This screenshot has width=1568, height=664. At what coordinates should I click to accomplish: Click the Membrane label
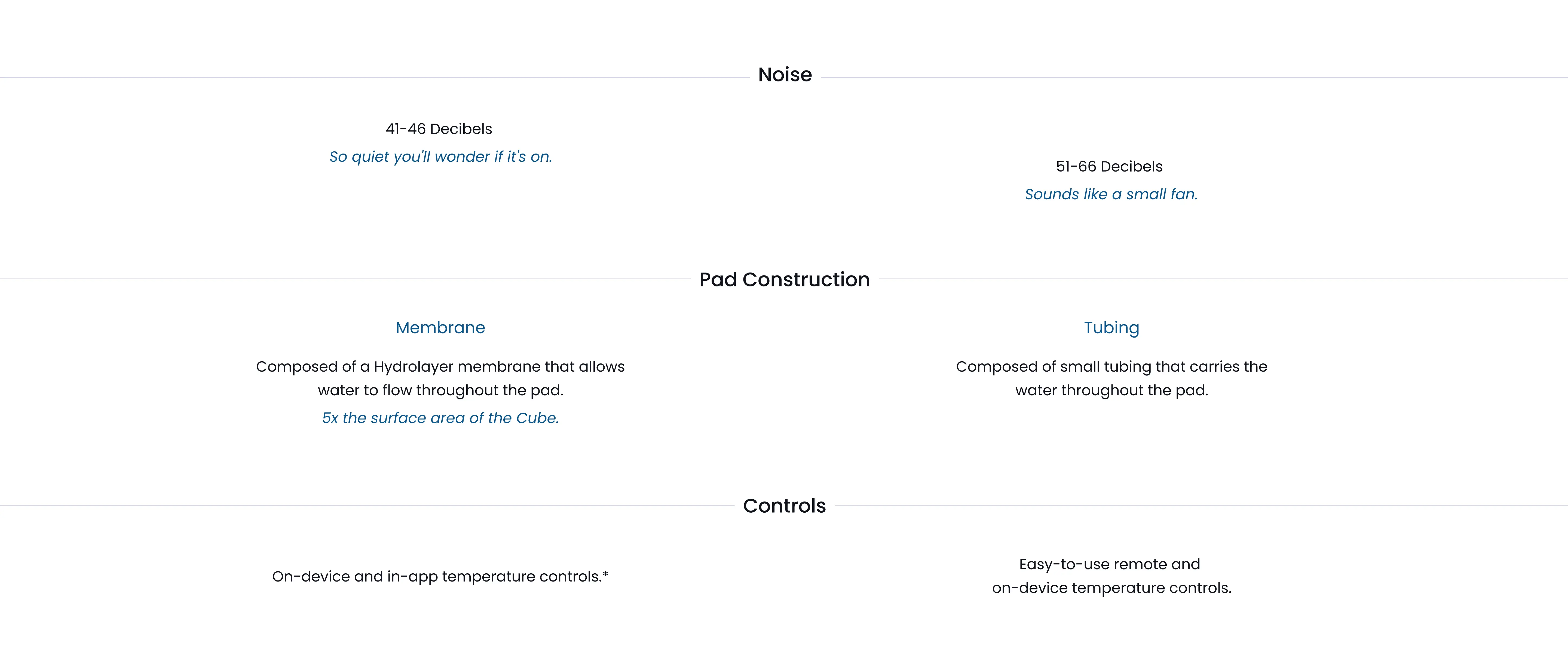(440, 328)
